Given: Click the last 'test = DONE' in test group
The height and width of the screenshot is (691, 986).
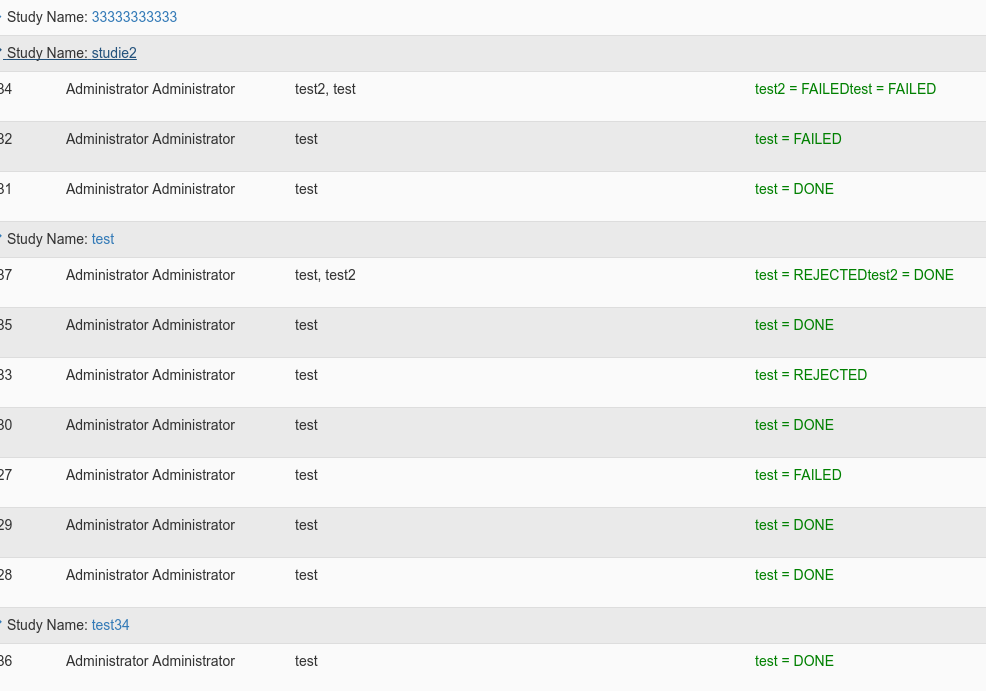Looking at the screenshot, I should coord(794,575).
